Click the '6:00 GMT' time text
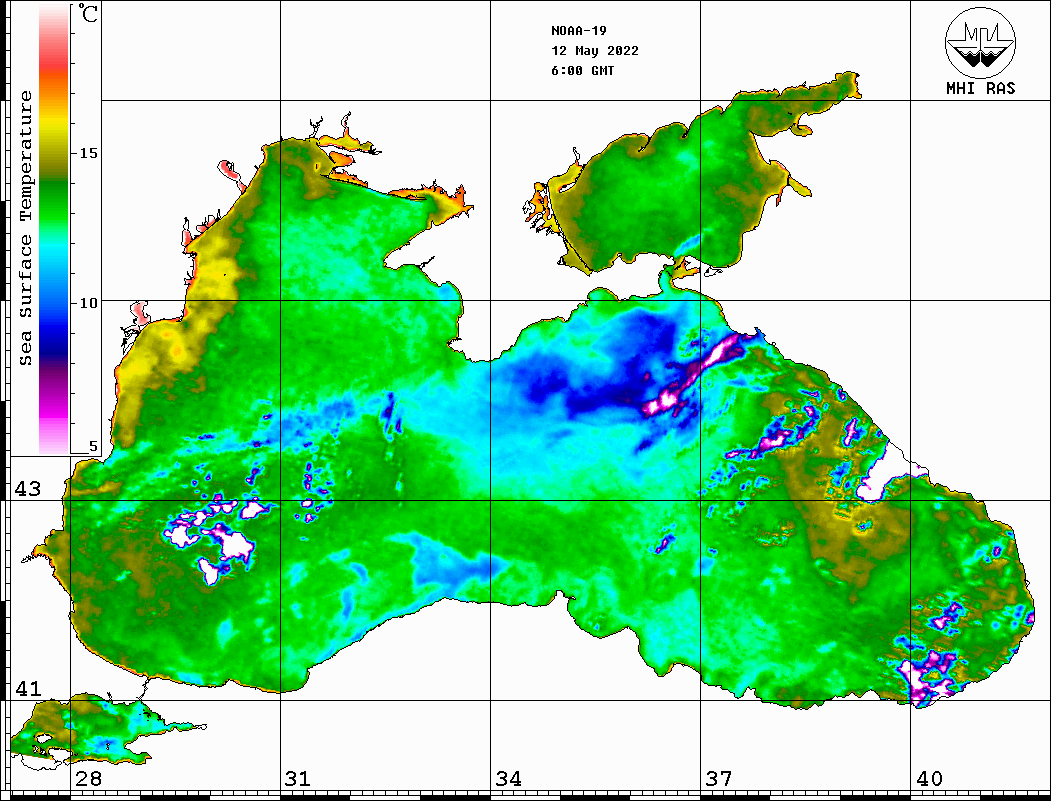This screenshot has width=1051, height=801. (x=582, y=70)
